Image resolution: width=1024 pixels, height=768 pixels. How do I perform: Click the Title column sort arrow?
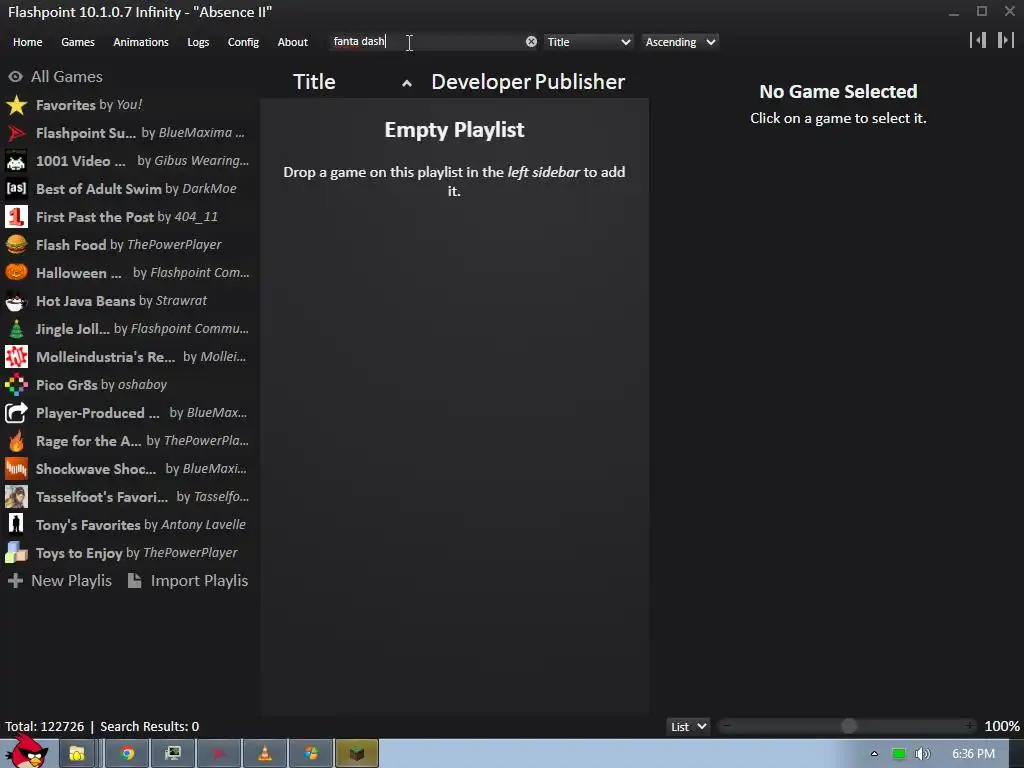point(407,83)
